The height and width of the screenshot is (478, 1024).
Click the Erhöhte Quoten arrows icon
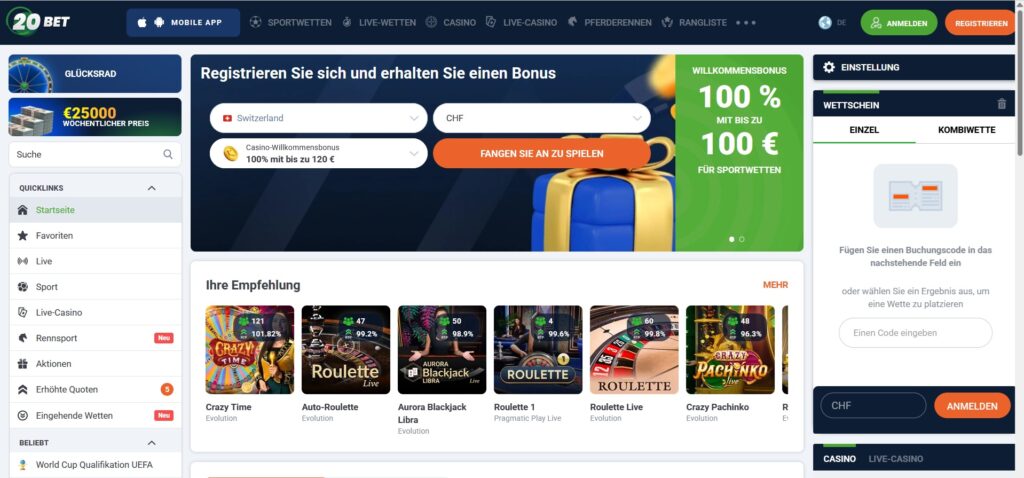23,390
